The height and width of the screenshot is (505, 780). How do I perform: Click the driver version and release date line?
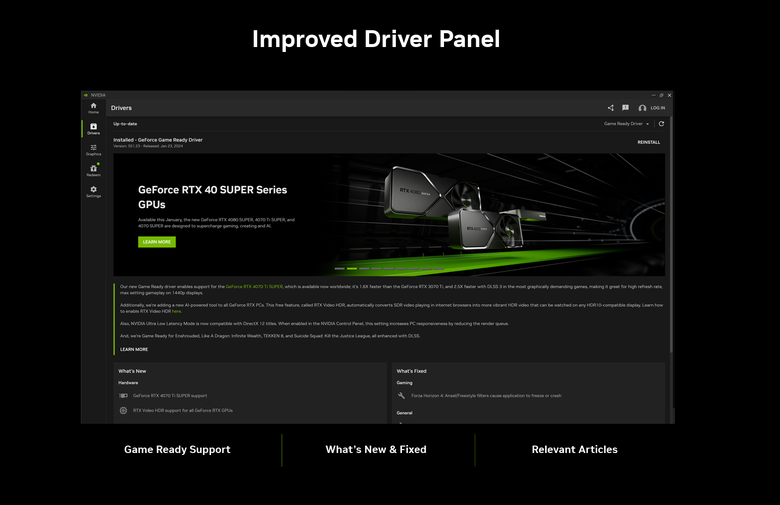148,146
